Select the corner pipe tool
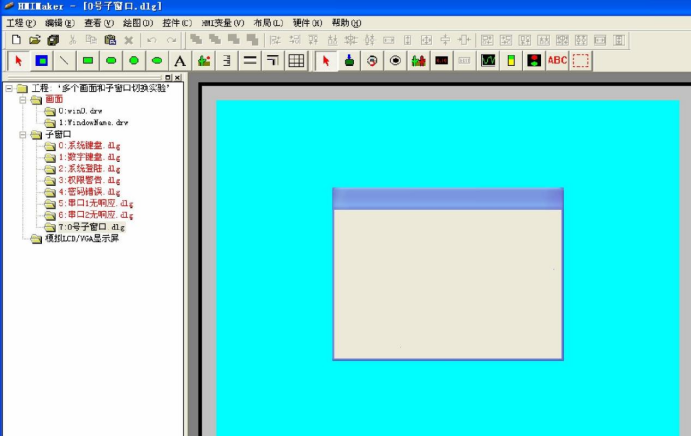 (x=273, y=60)
